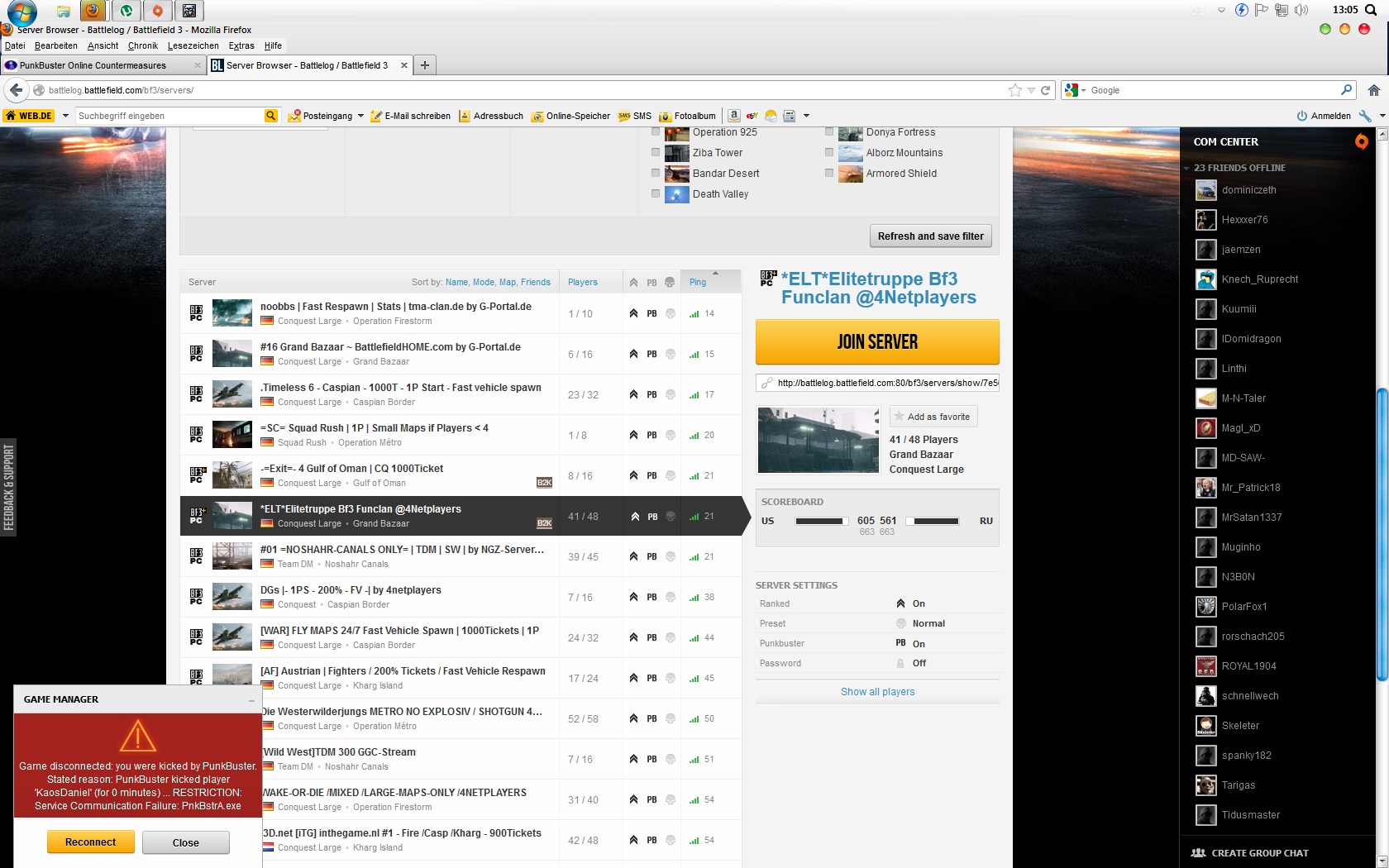Collapse the 23 FRIENDS OFFLINE list
The image size is (1389, 868).
(x=1187, y=168)
